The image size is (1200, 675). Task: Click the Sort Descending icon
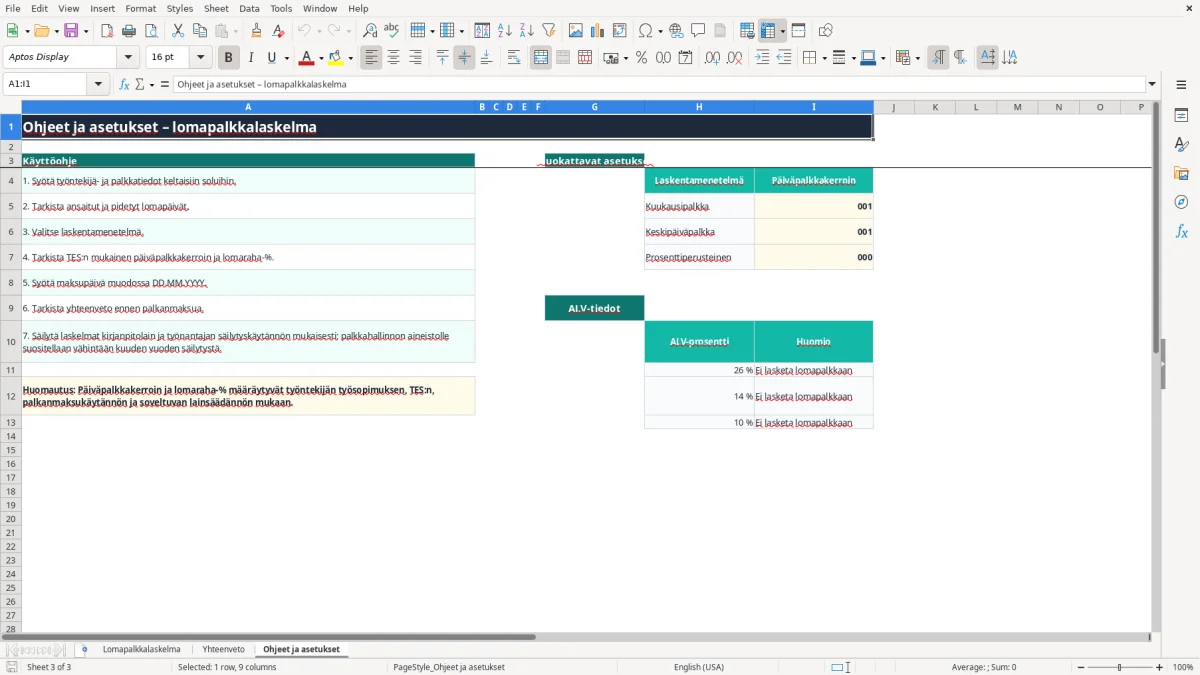tap(526, 31)
